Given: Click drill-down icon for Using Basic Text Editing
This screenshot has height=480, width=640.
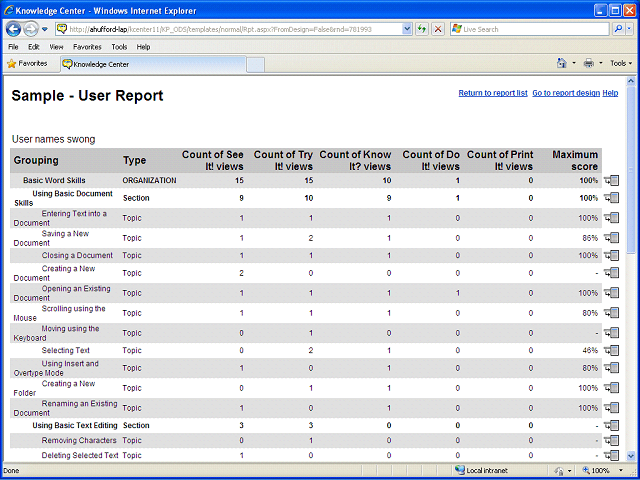Looking at the screenshot, I should coord(611,425).
